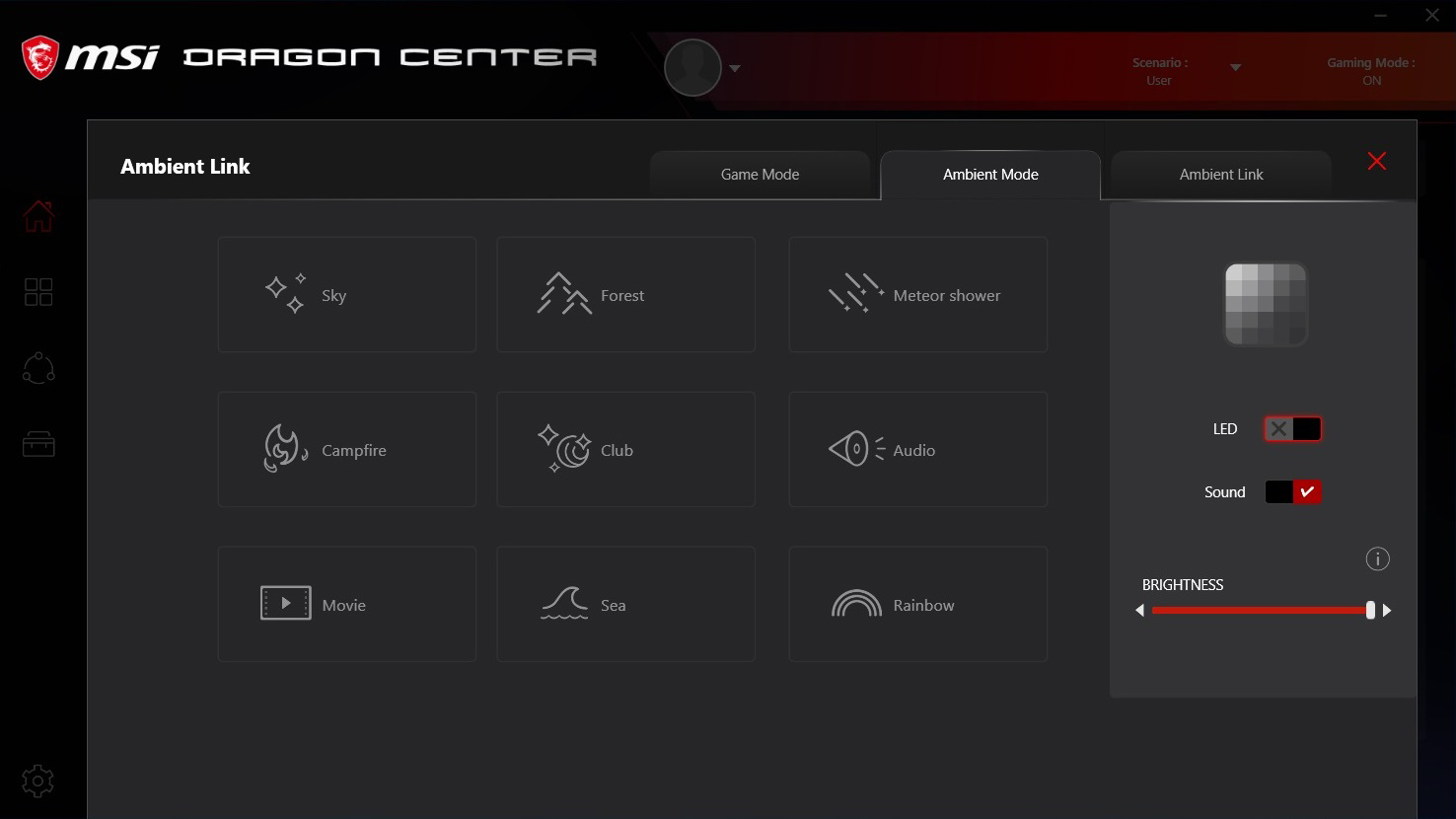The width and height of the screenshot is (1456, 819).
Task: Toggle the Sound switch
Action: [x=1292, y=492]
